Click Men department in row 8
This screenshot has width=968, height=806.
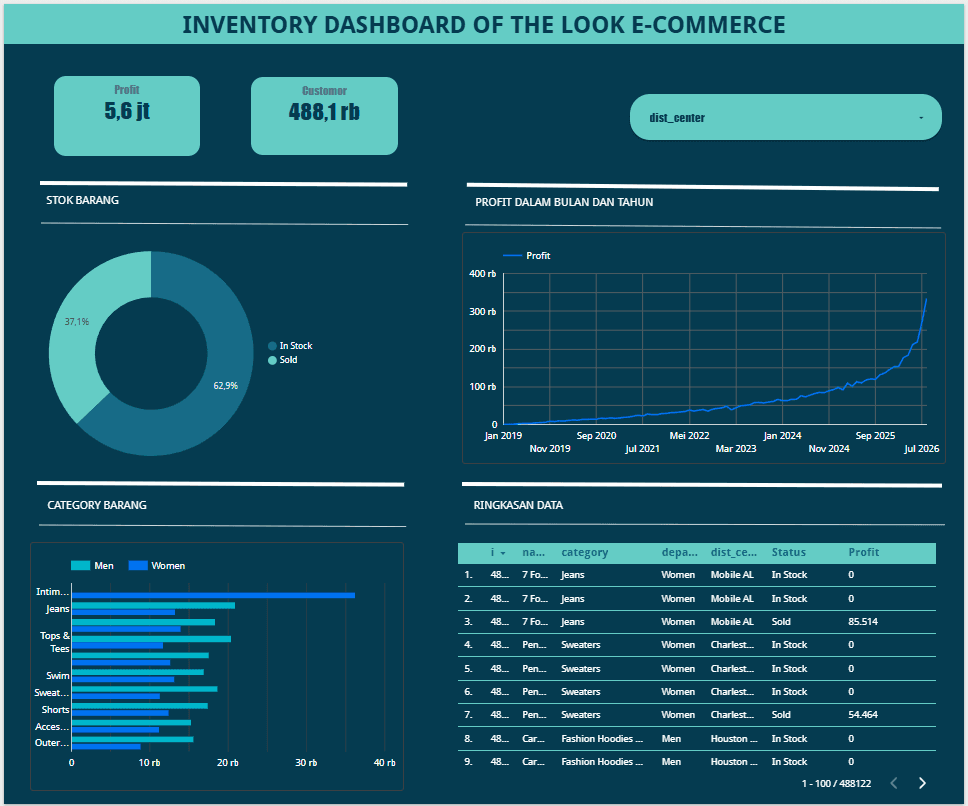(671, 739)
